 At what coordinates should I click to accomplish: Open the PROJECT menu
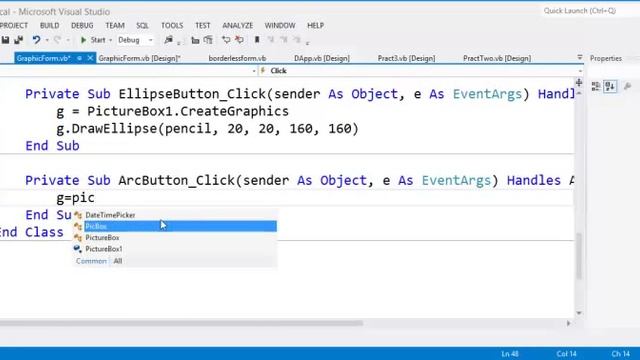click(x=14, y=25)
